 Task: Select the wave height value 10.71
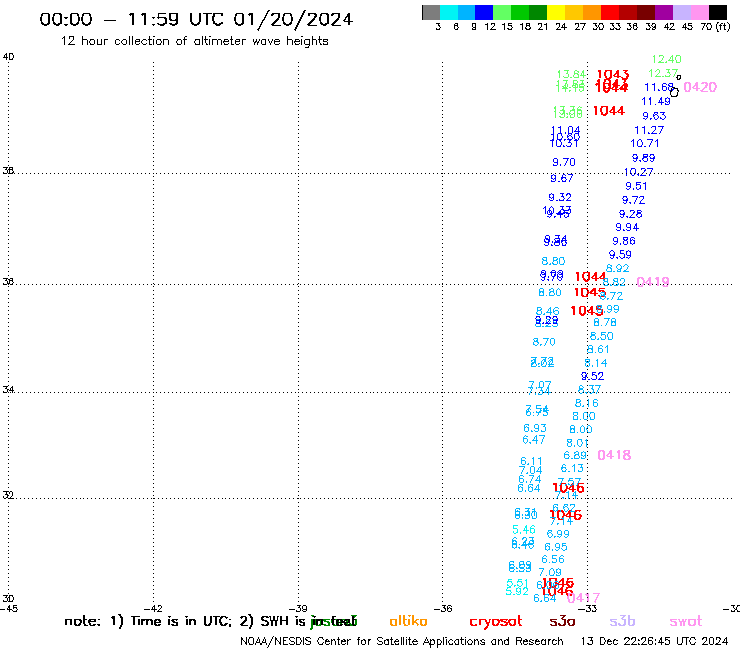coord(645,144)
